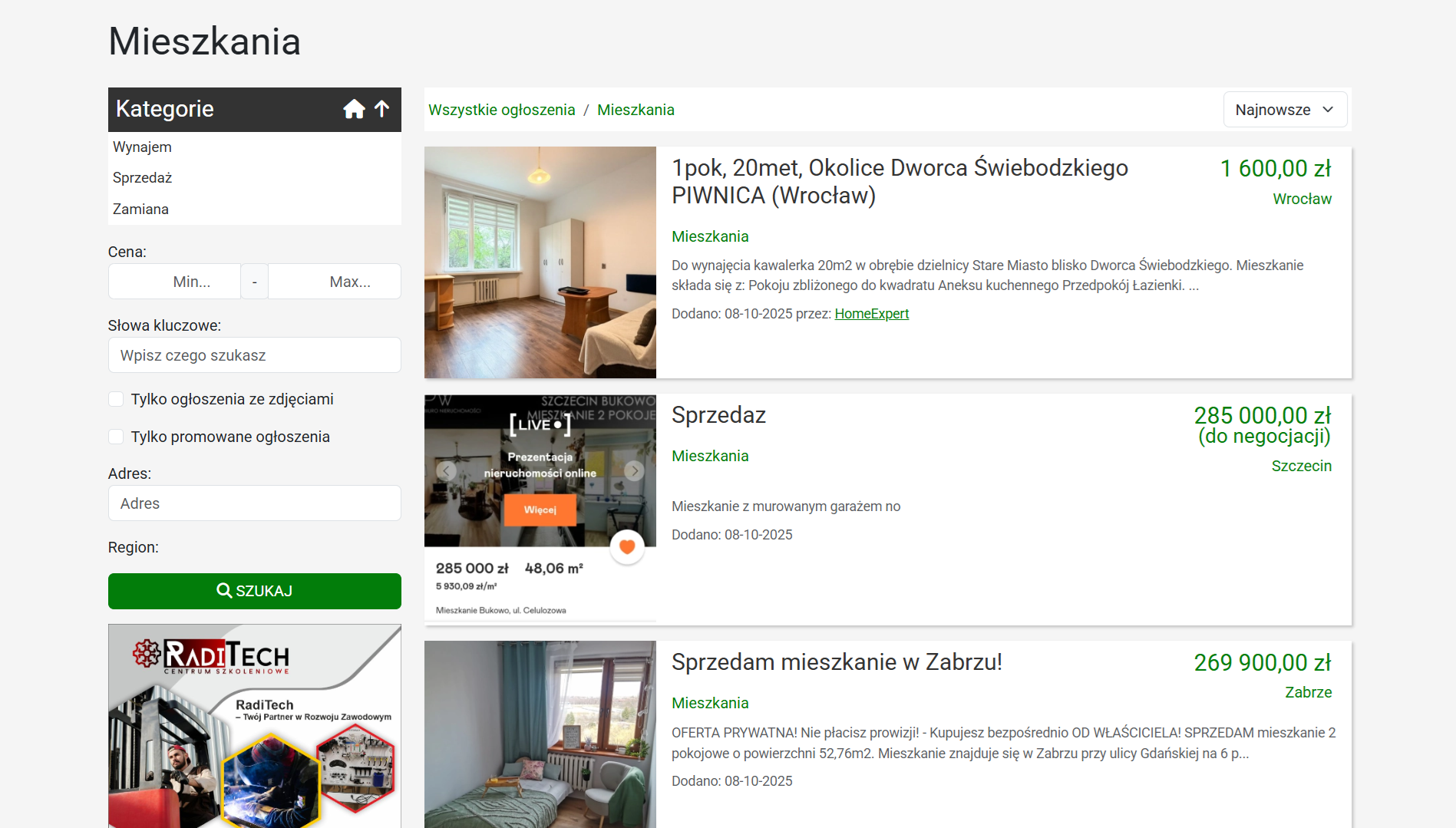This screenshot has height=828, width=1456.
Task: Click the orange 'Więcej' button on the listing
Action: (540, 510)
